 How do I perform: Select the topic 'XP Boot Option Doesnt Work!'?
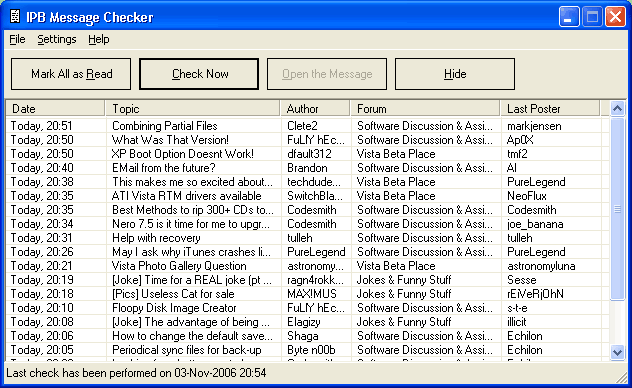[183, 154]
